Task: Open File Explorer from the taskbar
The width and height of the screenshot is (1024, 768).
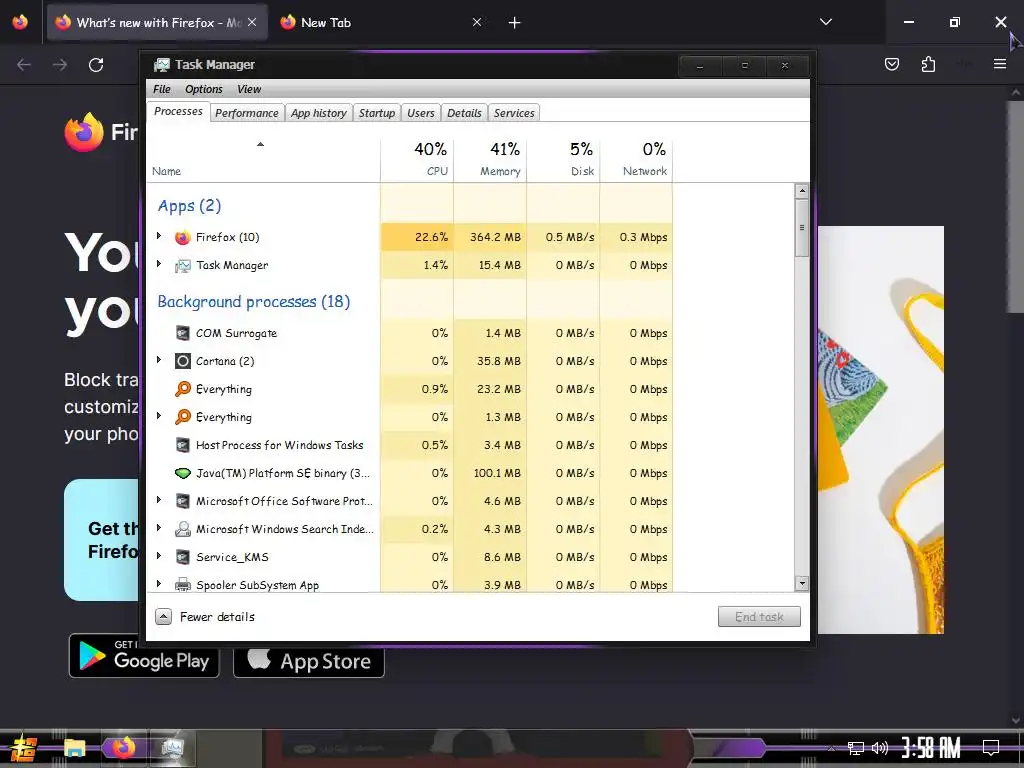Action: [x=74, y=748]
